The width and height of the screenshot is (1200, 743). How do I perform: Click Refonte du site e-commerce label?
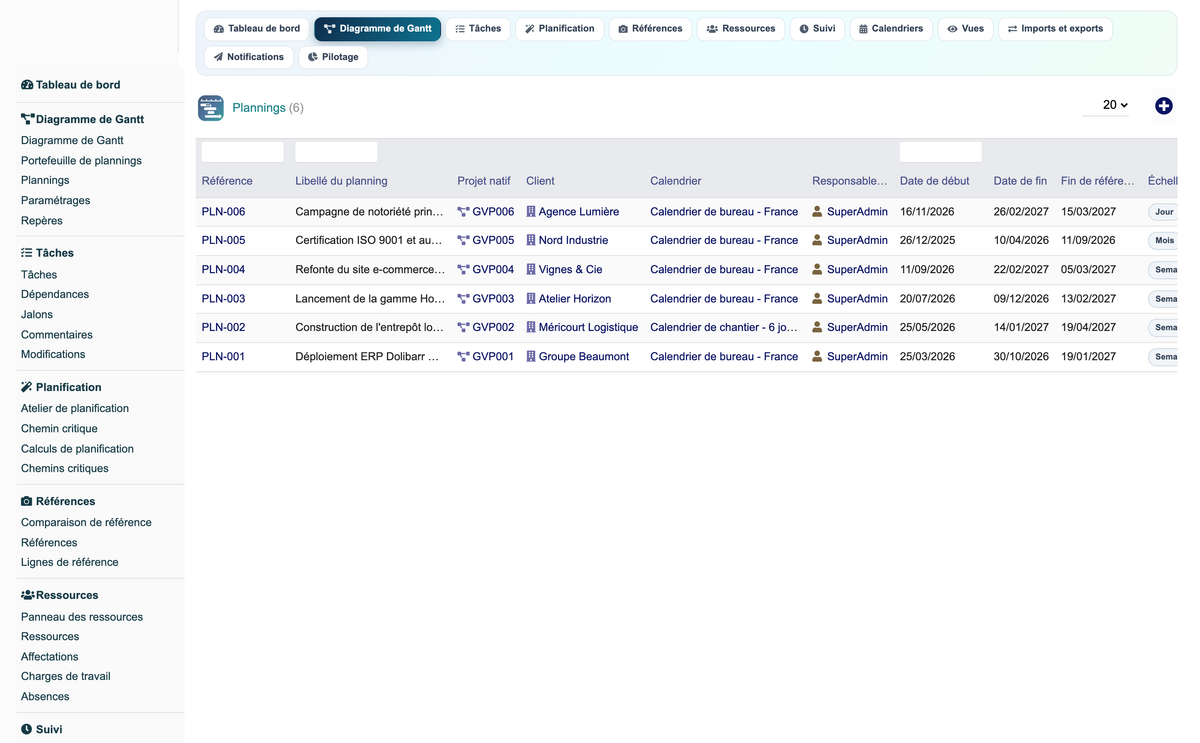370,270
